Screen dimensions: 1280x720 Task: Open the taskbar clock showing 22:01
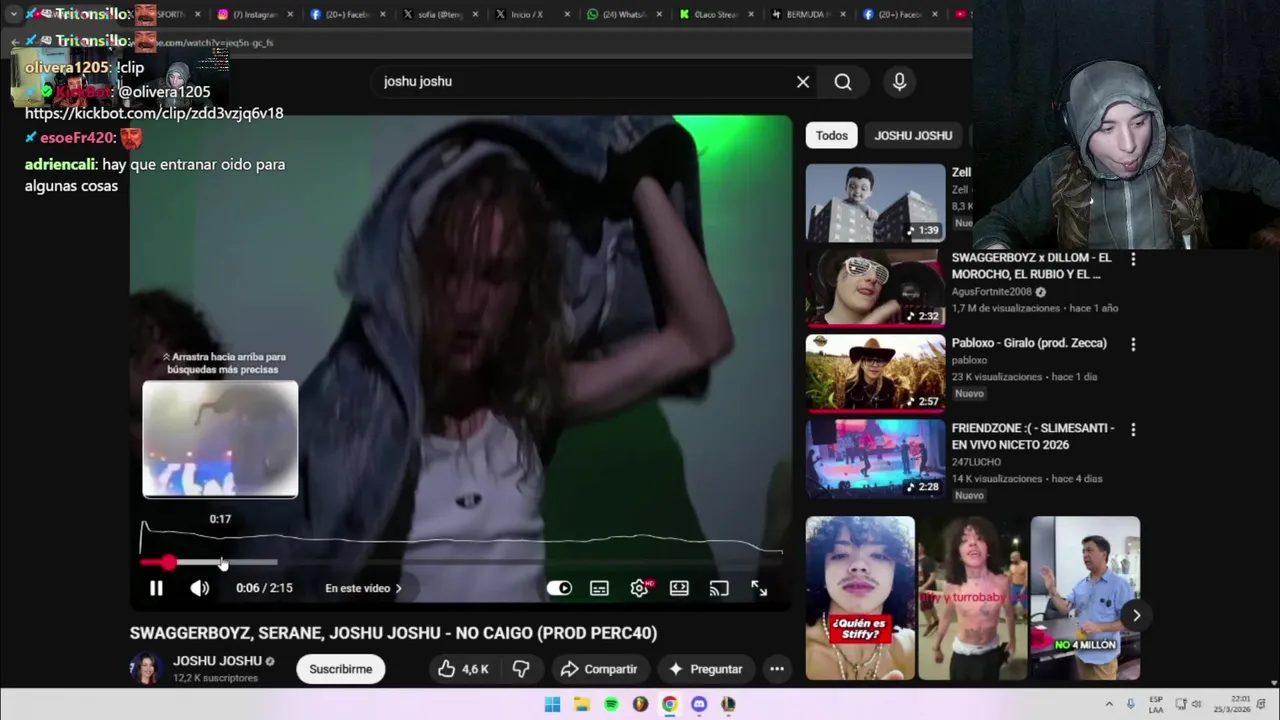(1231, 705)
